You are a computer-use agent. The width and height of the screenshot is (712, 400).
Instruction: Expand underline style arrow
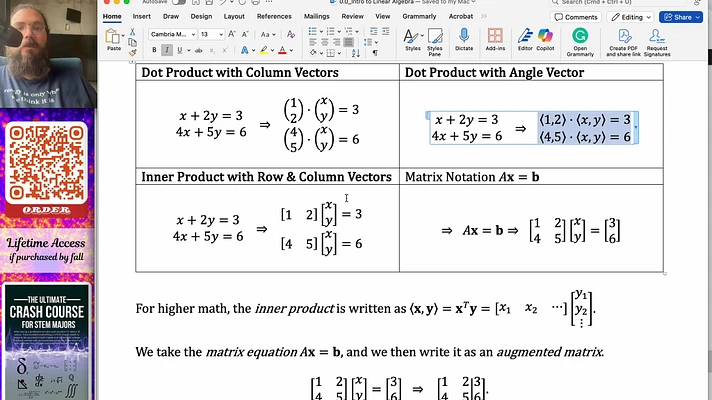tap(188, 50)
